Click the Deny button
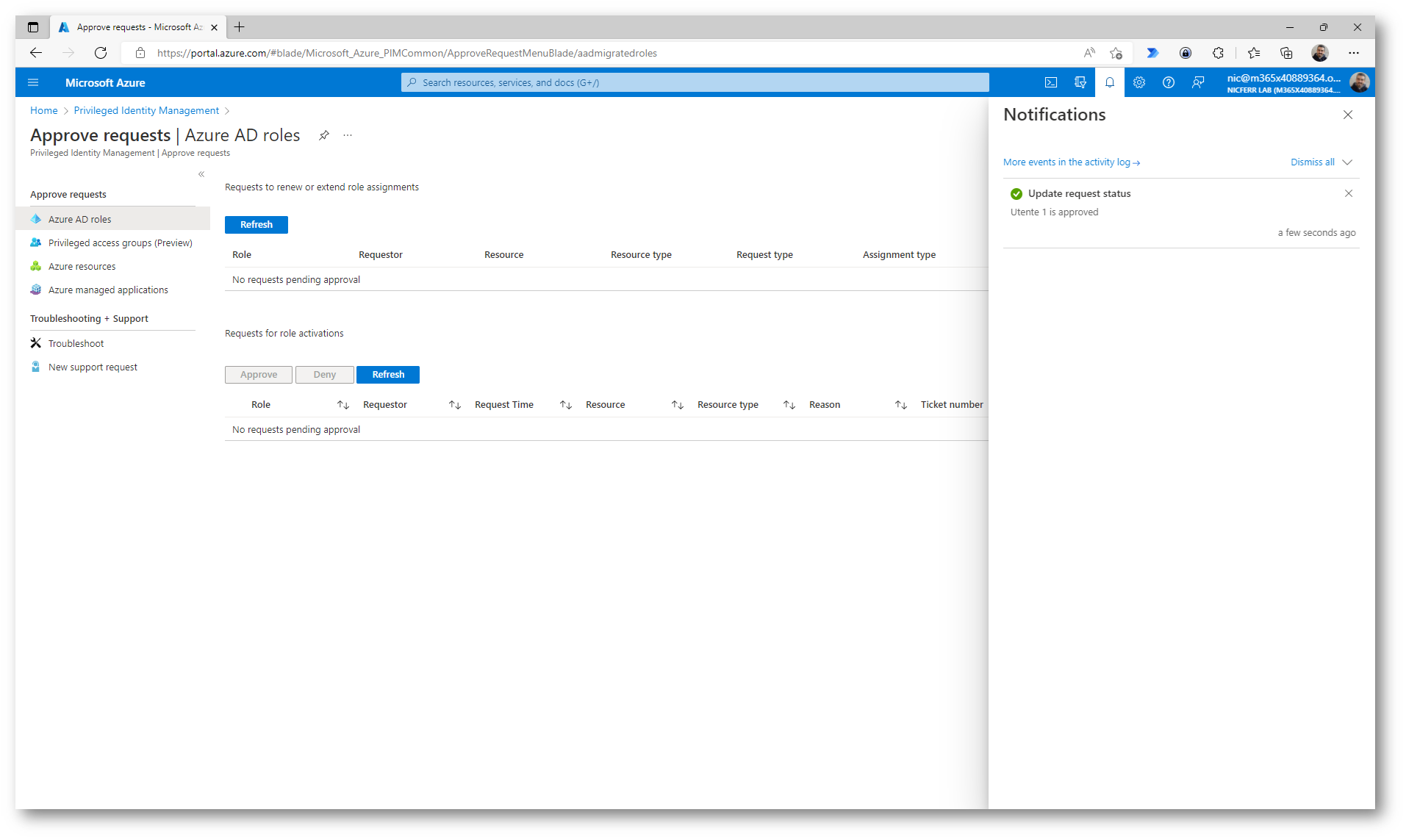The height and width of the screenshot is (840, 1406). pos(324,375)
